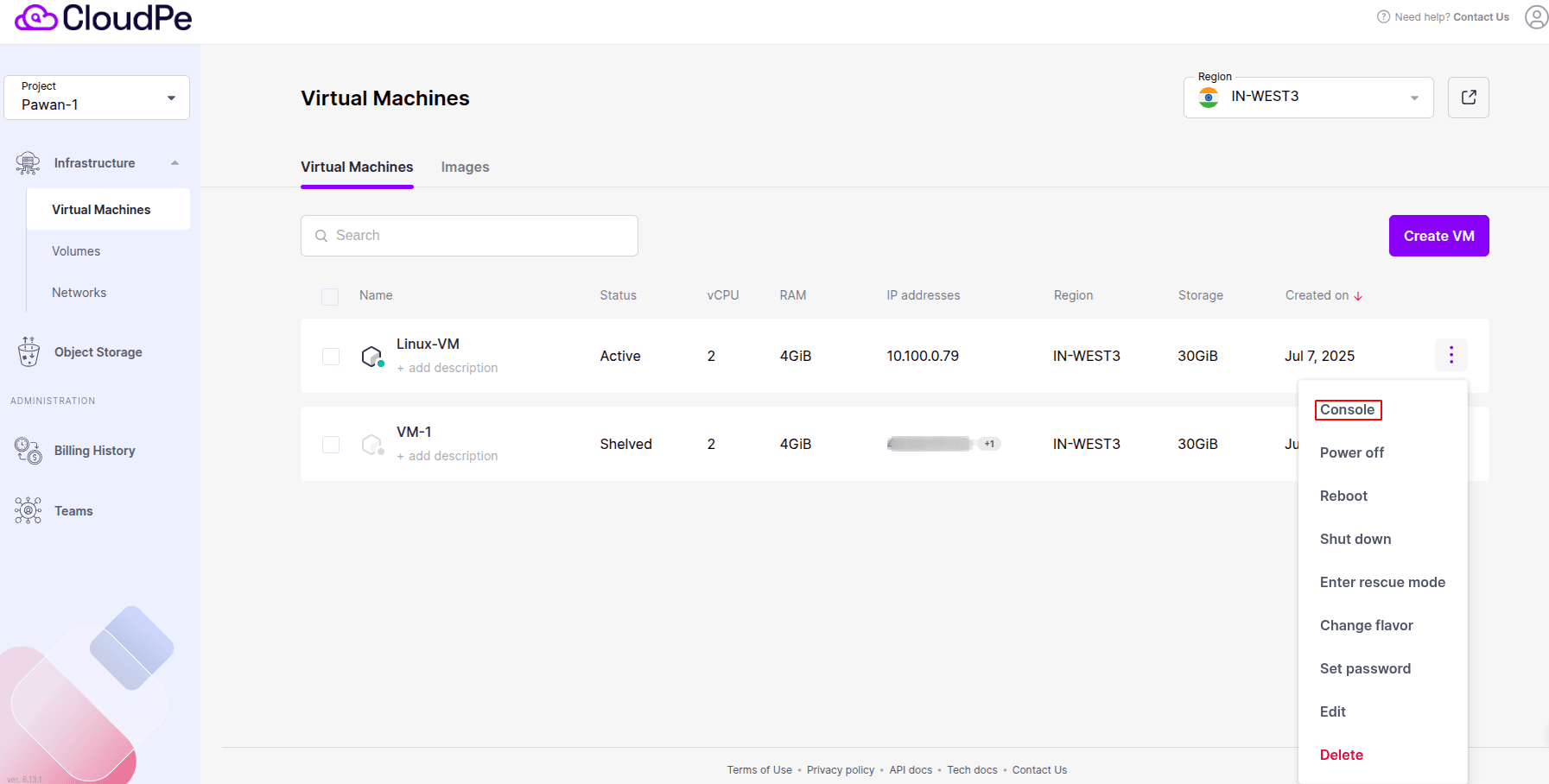Click the Teams icon in sidebar

29,511
